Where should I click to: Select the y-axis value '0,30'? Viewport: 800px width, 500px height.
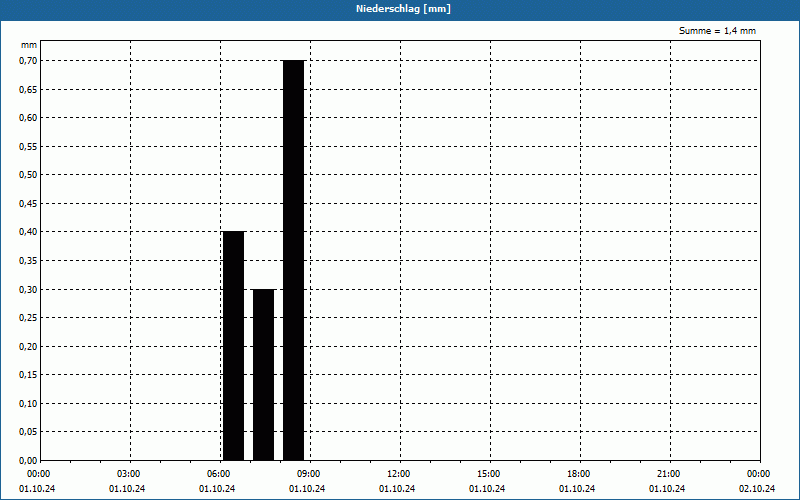point(28,289)
